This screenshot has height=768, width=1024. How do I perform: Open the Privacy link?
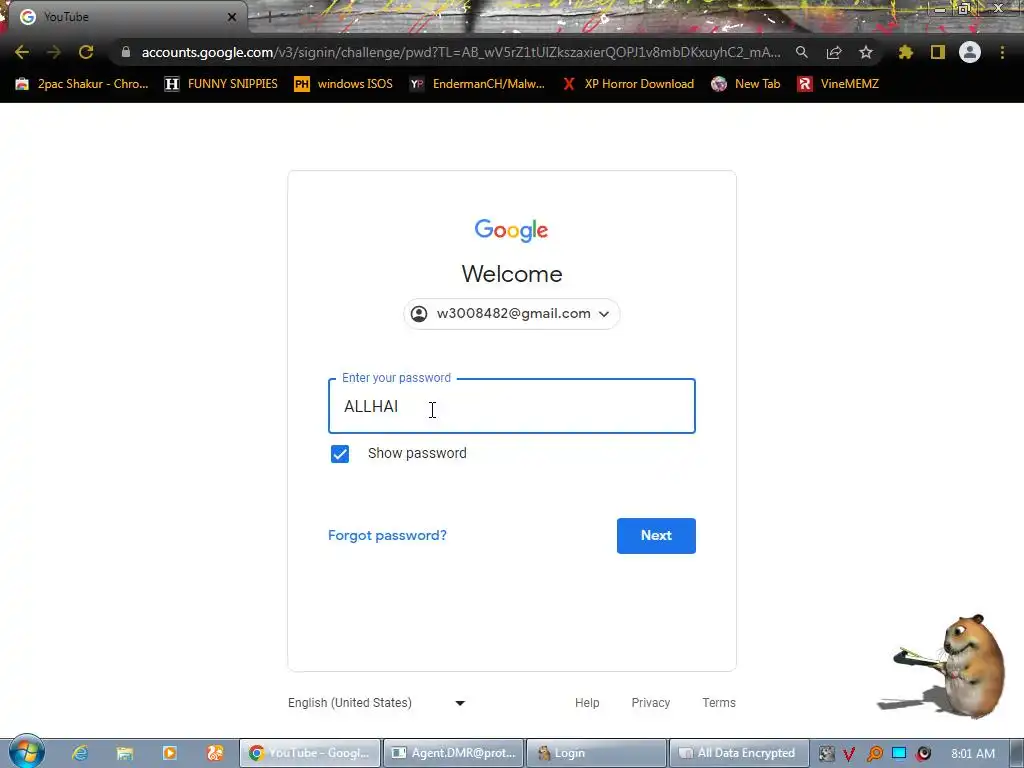pos(650,703)
